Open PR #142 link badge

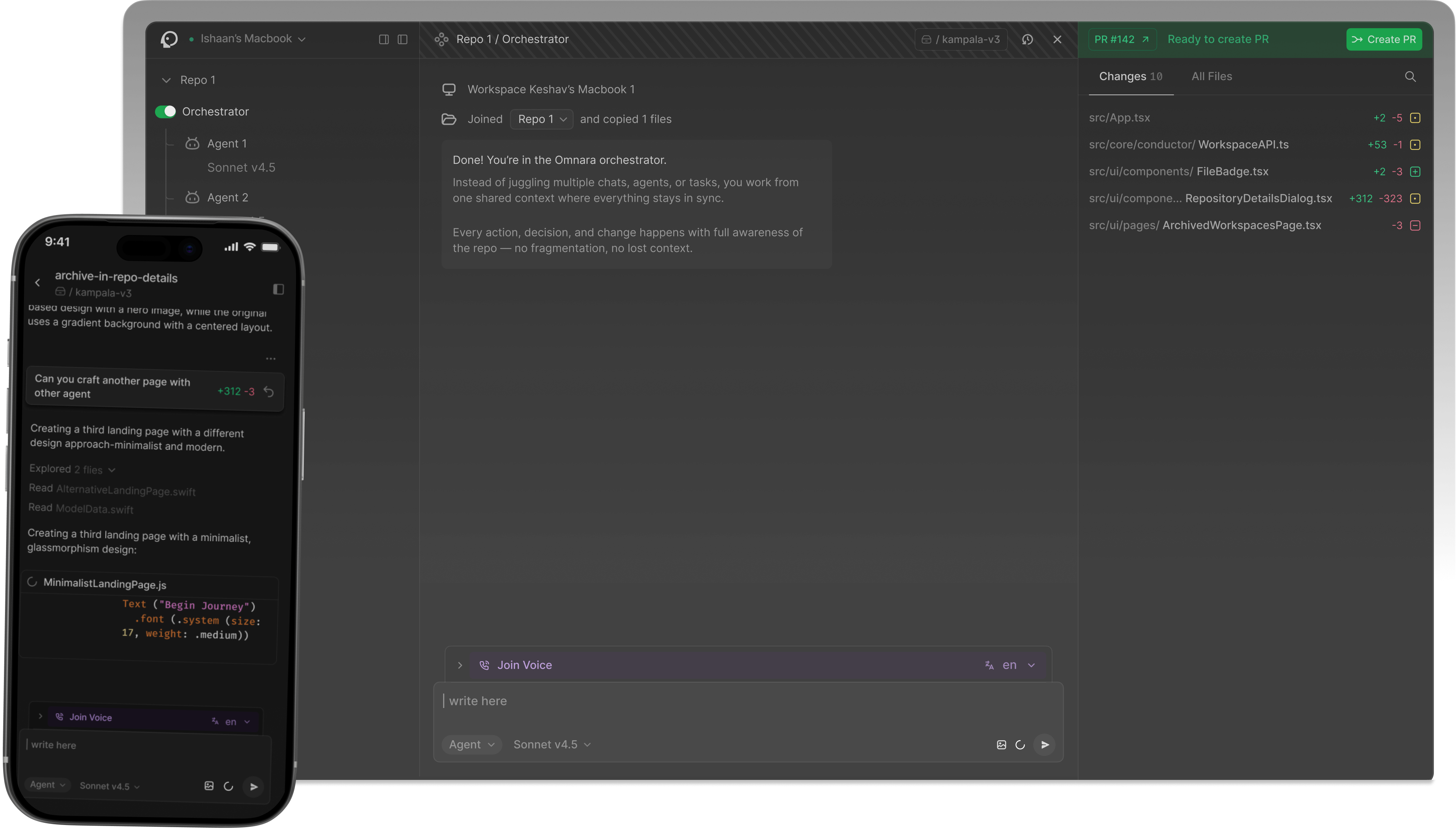(x=1122, y=40)
